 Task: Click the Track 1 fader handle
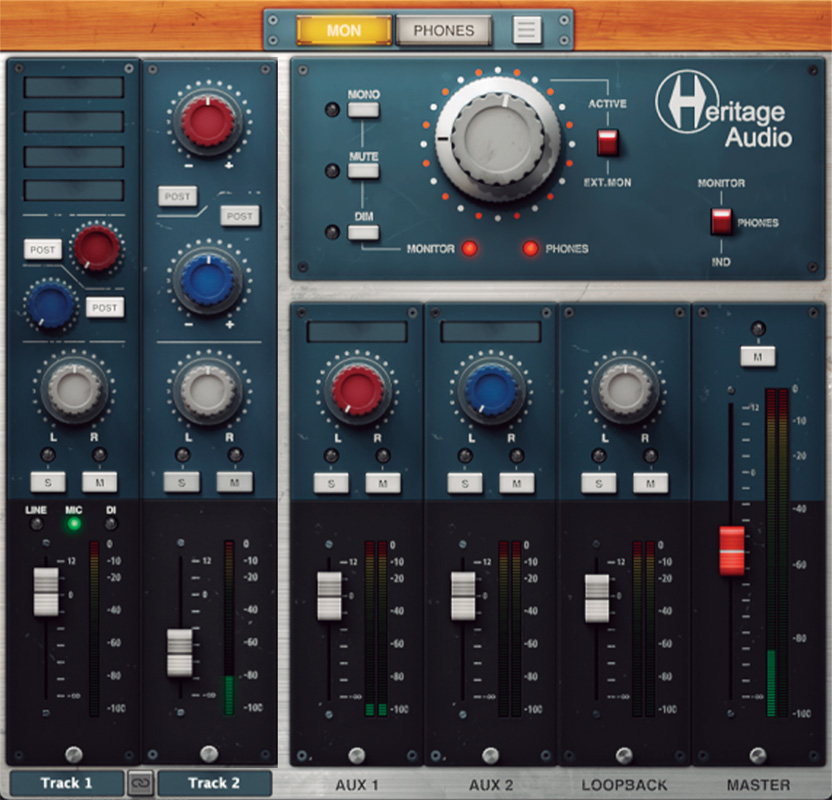46,592
